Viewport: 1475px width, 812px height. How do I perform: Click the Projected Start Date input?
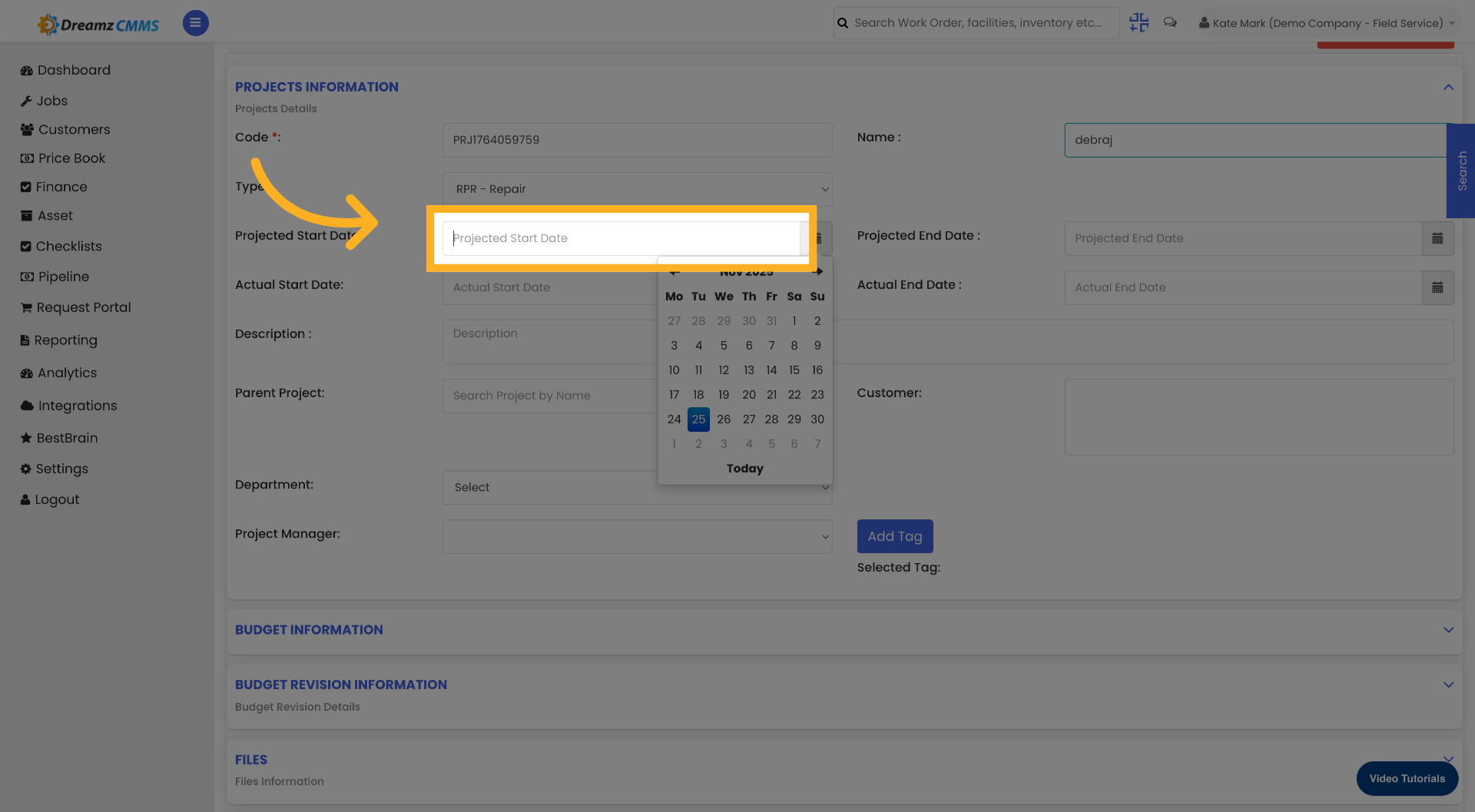click(621, 238)
